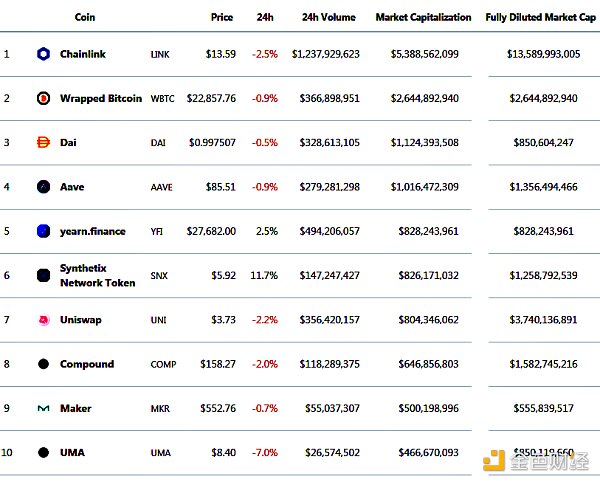
Task: Click the Wrapped Bitcoin logo icon
Action: click(x=43, y=98)
